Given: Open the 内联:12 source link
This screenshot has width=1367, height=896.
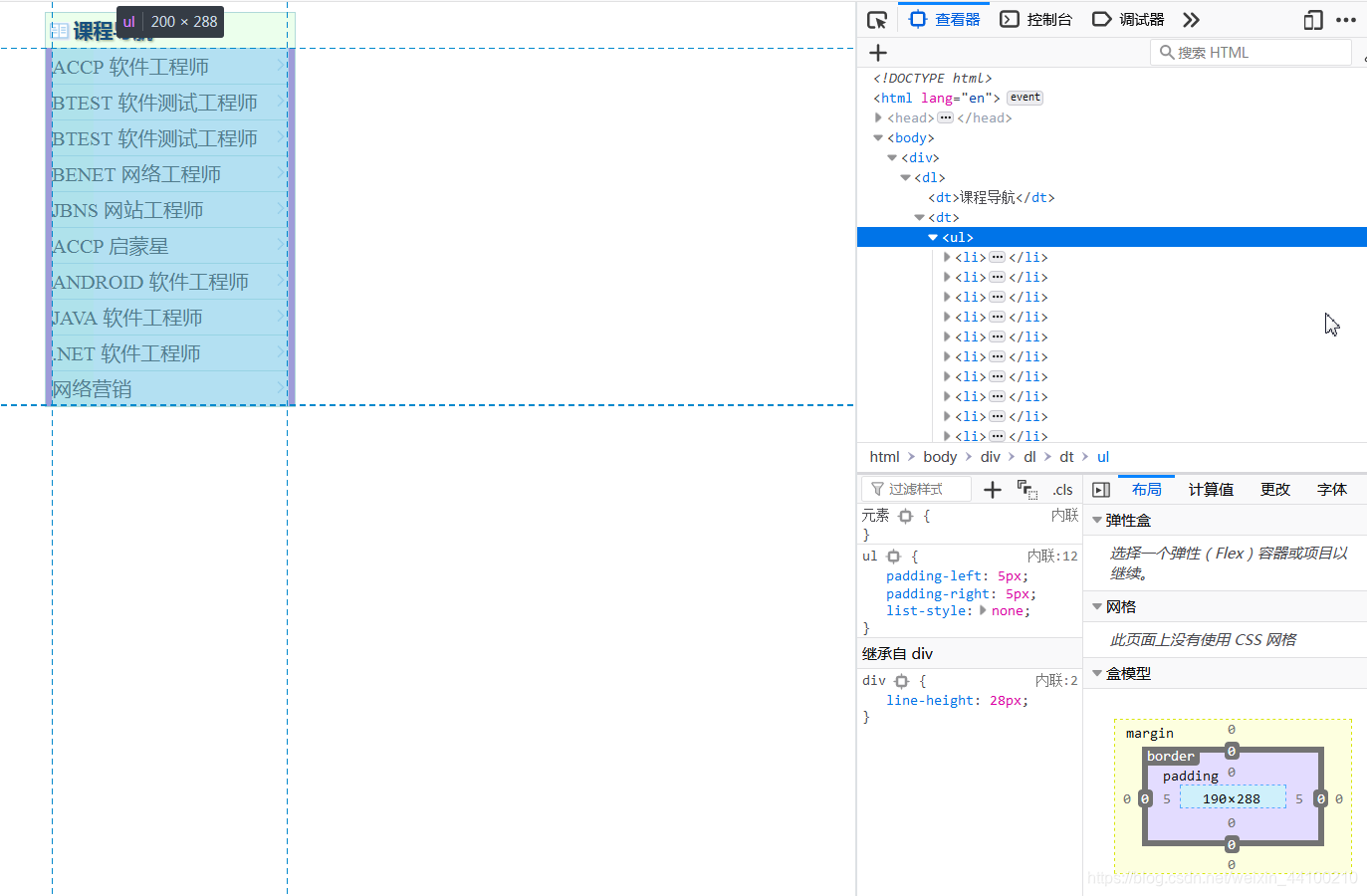Looking at the screenshot, I should pos(1052,557).
